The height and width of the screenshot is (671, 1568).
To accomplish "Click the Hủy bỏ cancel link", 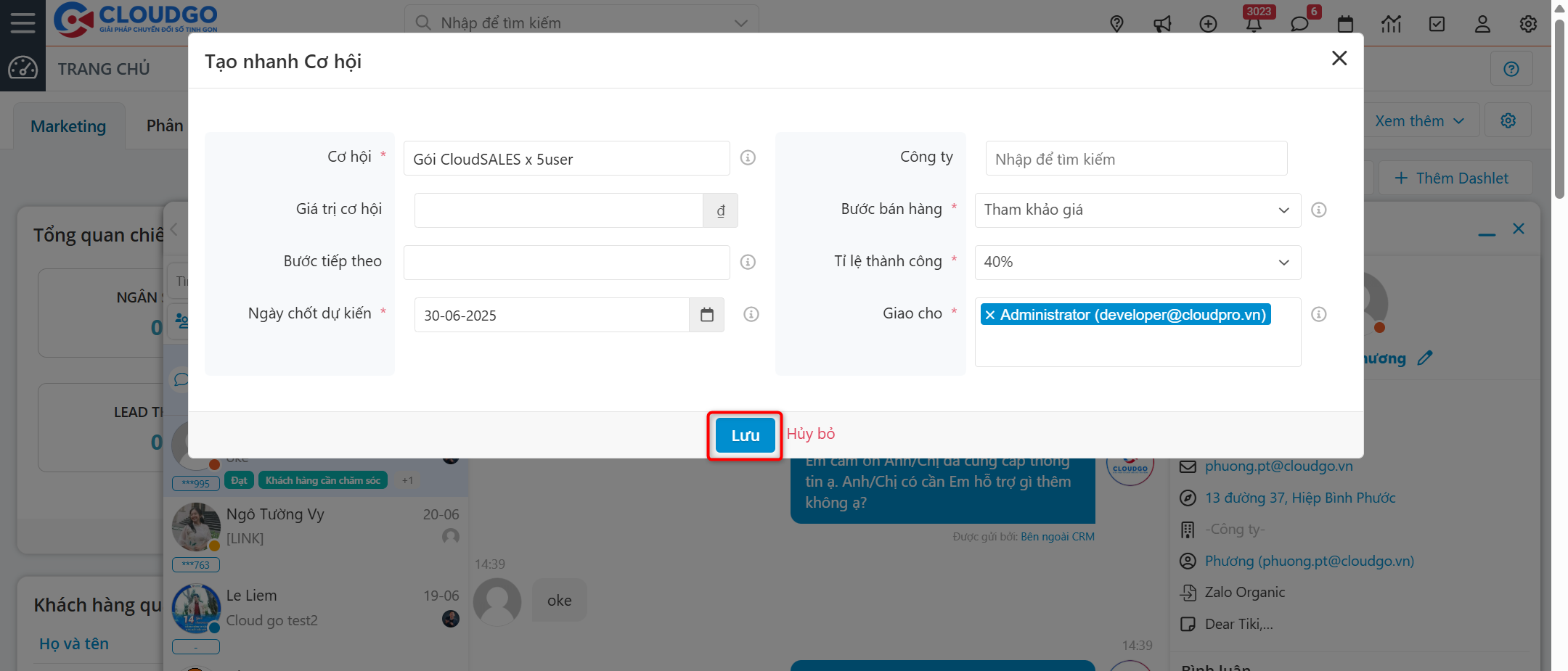I will [810, 433].
